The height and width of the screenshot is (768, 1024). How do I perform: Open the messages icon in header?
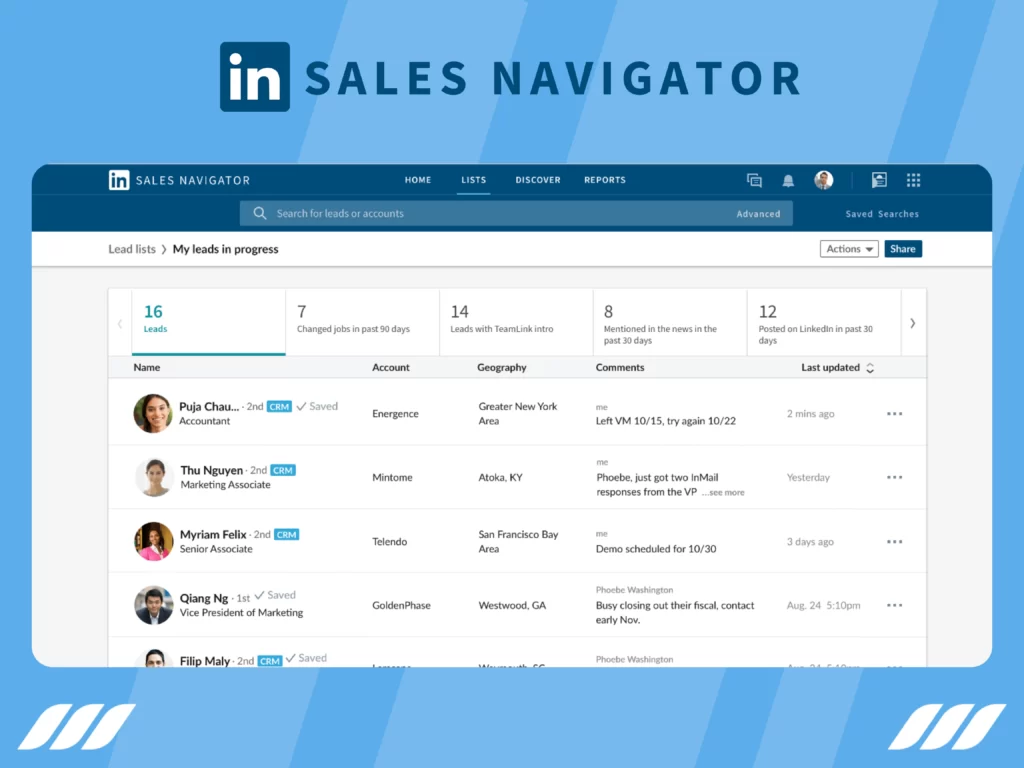754,180
